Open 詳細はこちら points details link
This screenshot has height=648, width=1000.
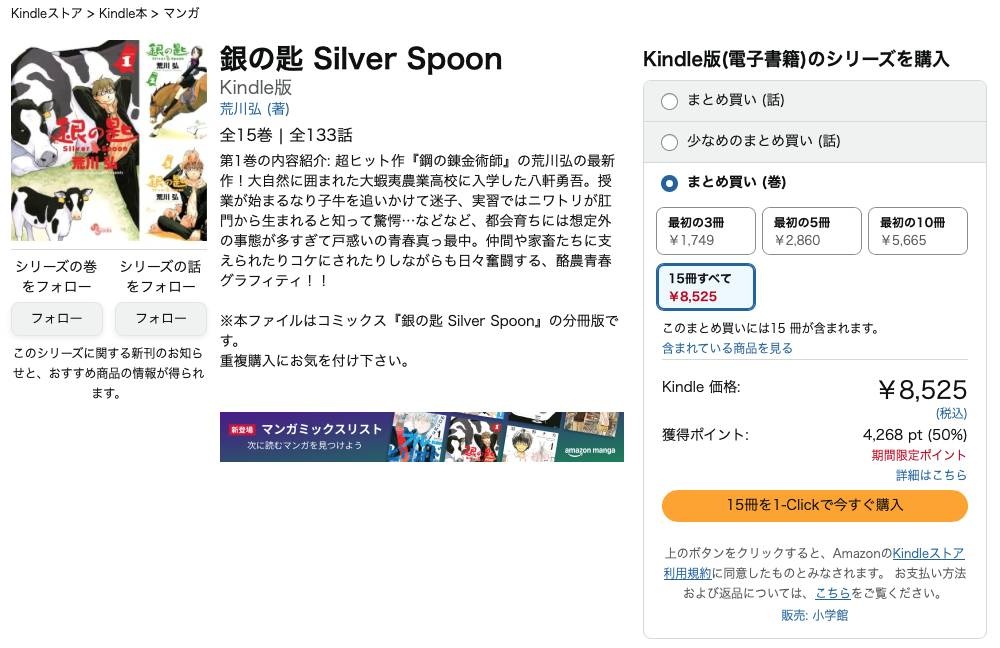click(931, 475)
